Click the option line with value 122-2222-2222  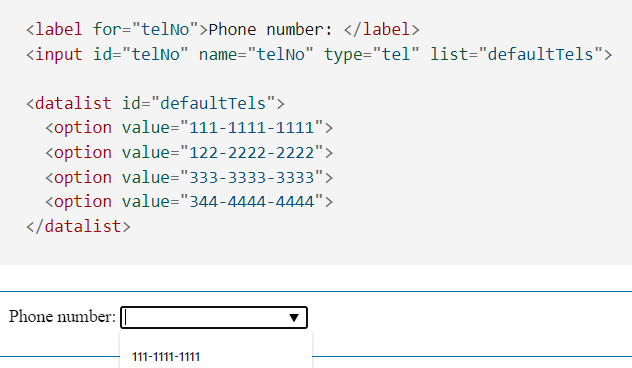pos(189,153)
